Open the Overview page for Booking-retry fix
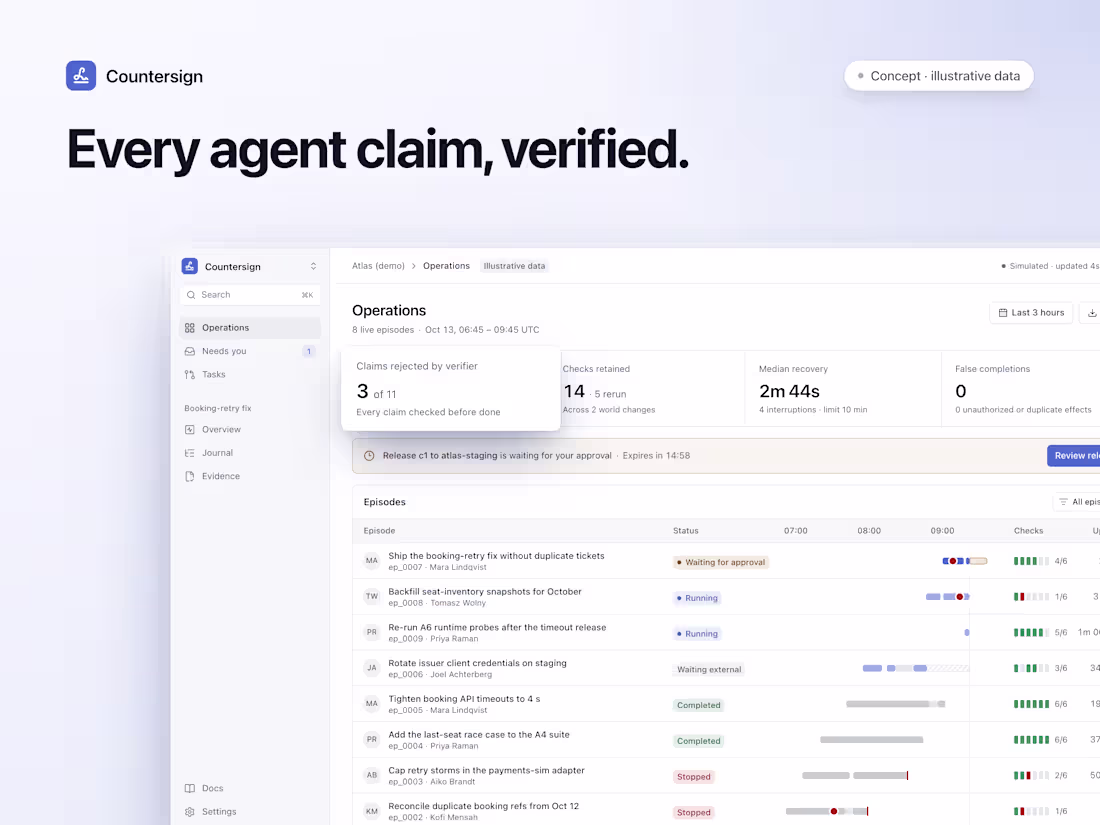This screenshot has height=825, width=1100. pos(250,429)
